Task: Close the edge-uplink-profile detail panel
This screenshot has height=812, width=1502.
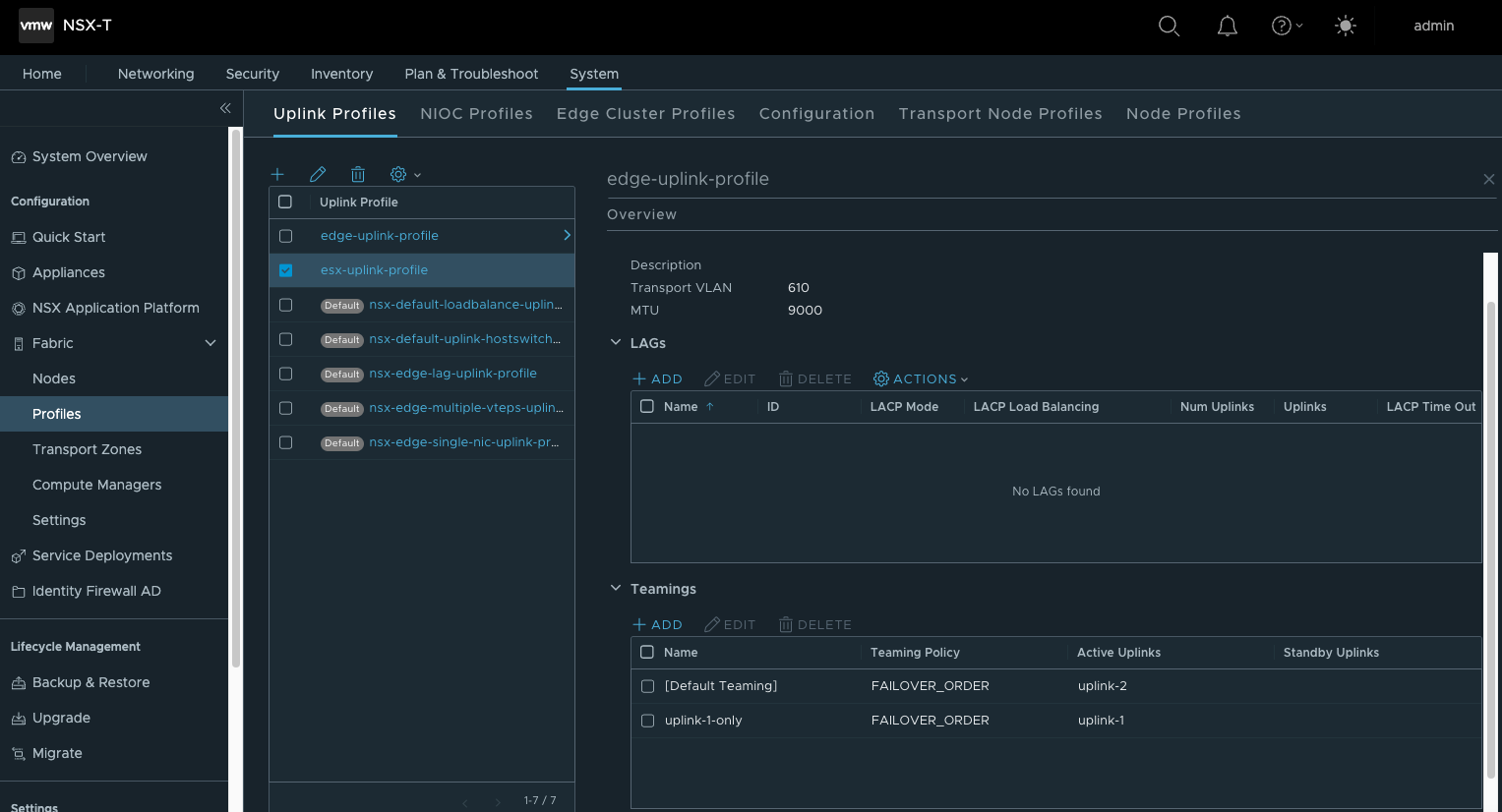Action: pyautogui.click(x=1489, y=179)
